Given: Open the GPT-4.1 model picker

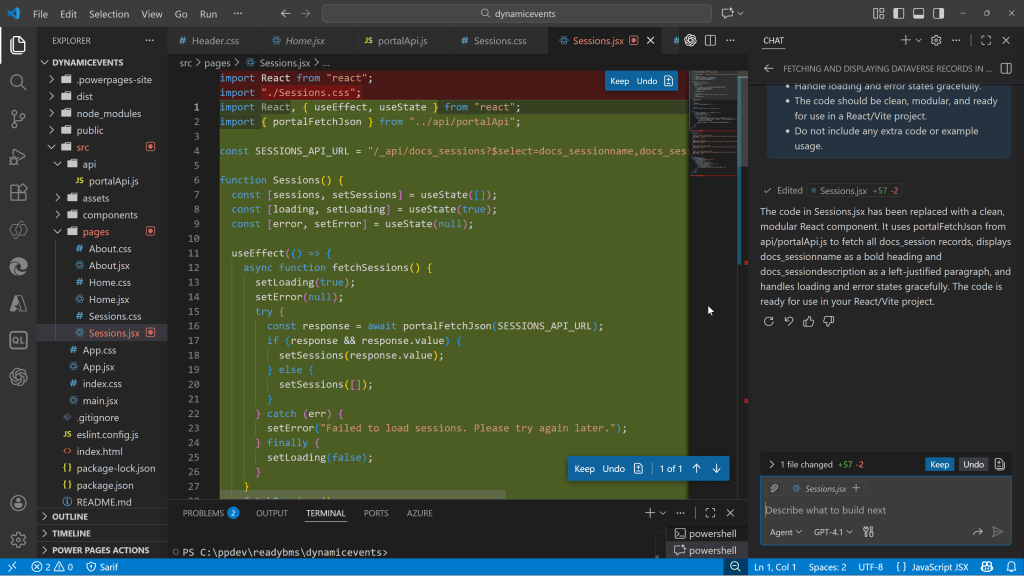Looking at the screenshot, I should click(x=835, y=532).
